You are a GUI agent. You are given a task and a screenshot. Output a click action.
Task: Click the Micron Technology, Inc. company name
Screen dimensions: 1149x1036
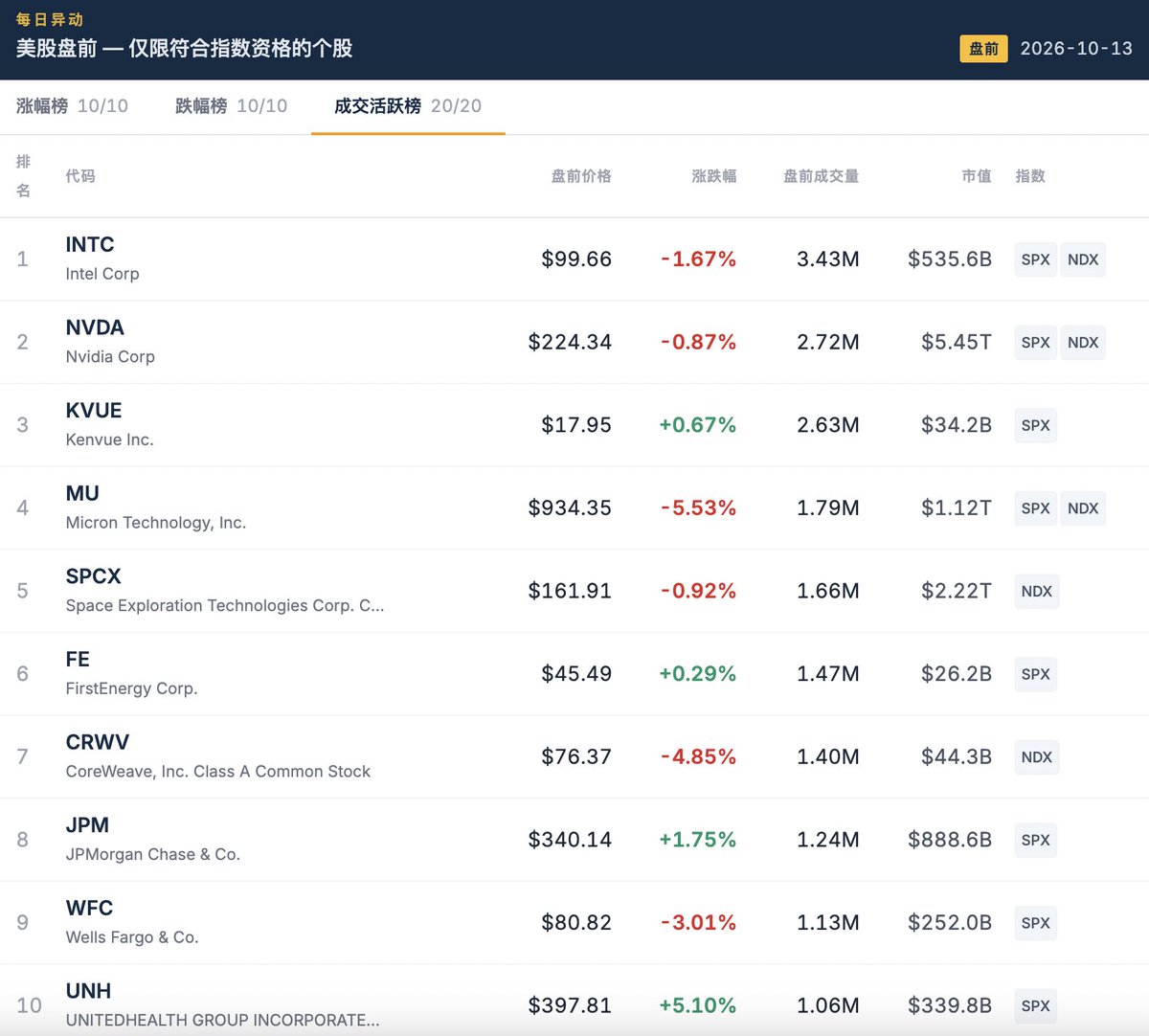click(156, 523)
